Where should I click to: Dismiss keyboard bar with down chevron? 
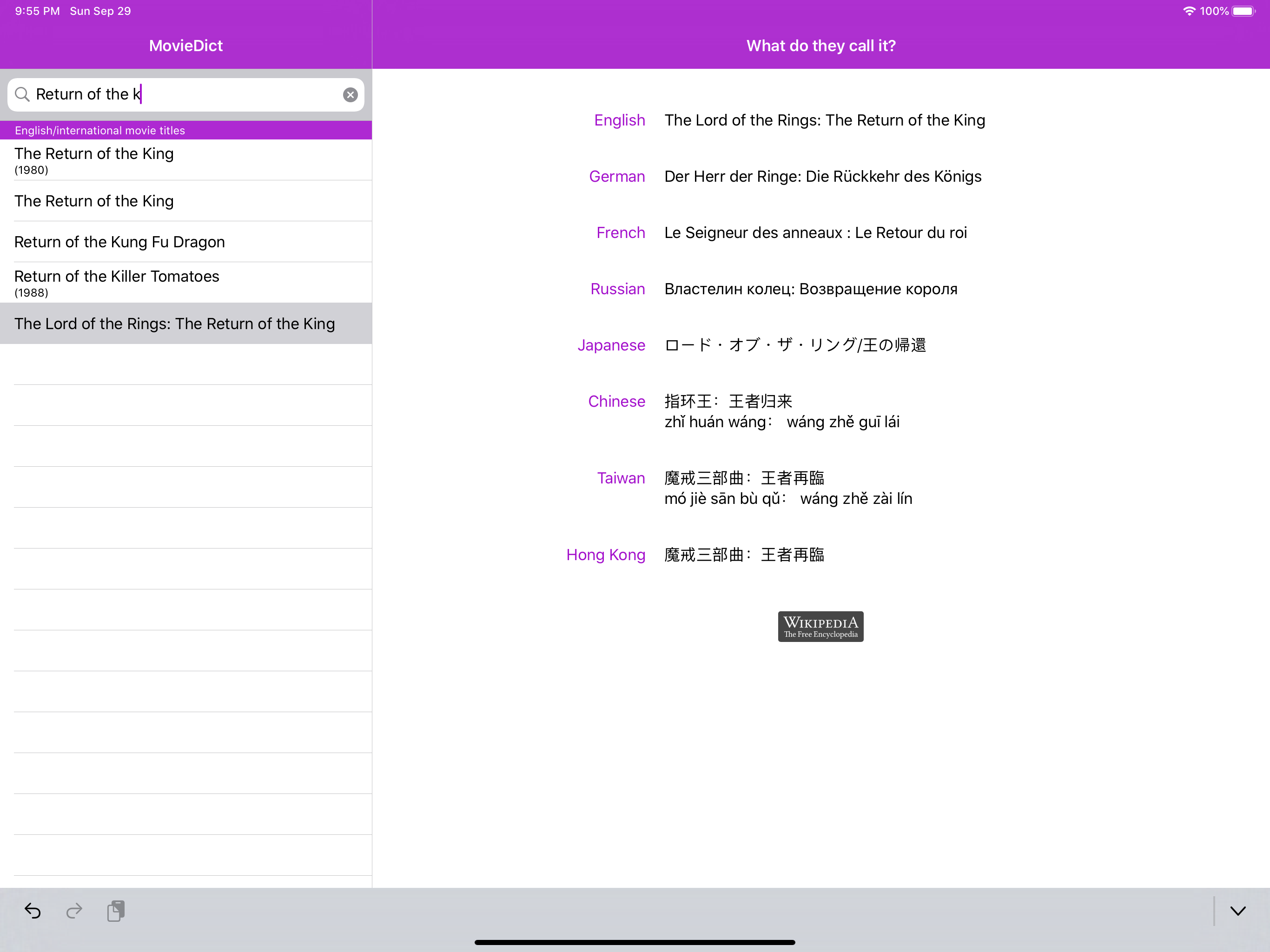tap(1238, 911)
